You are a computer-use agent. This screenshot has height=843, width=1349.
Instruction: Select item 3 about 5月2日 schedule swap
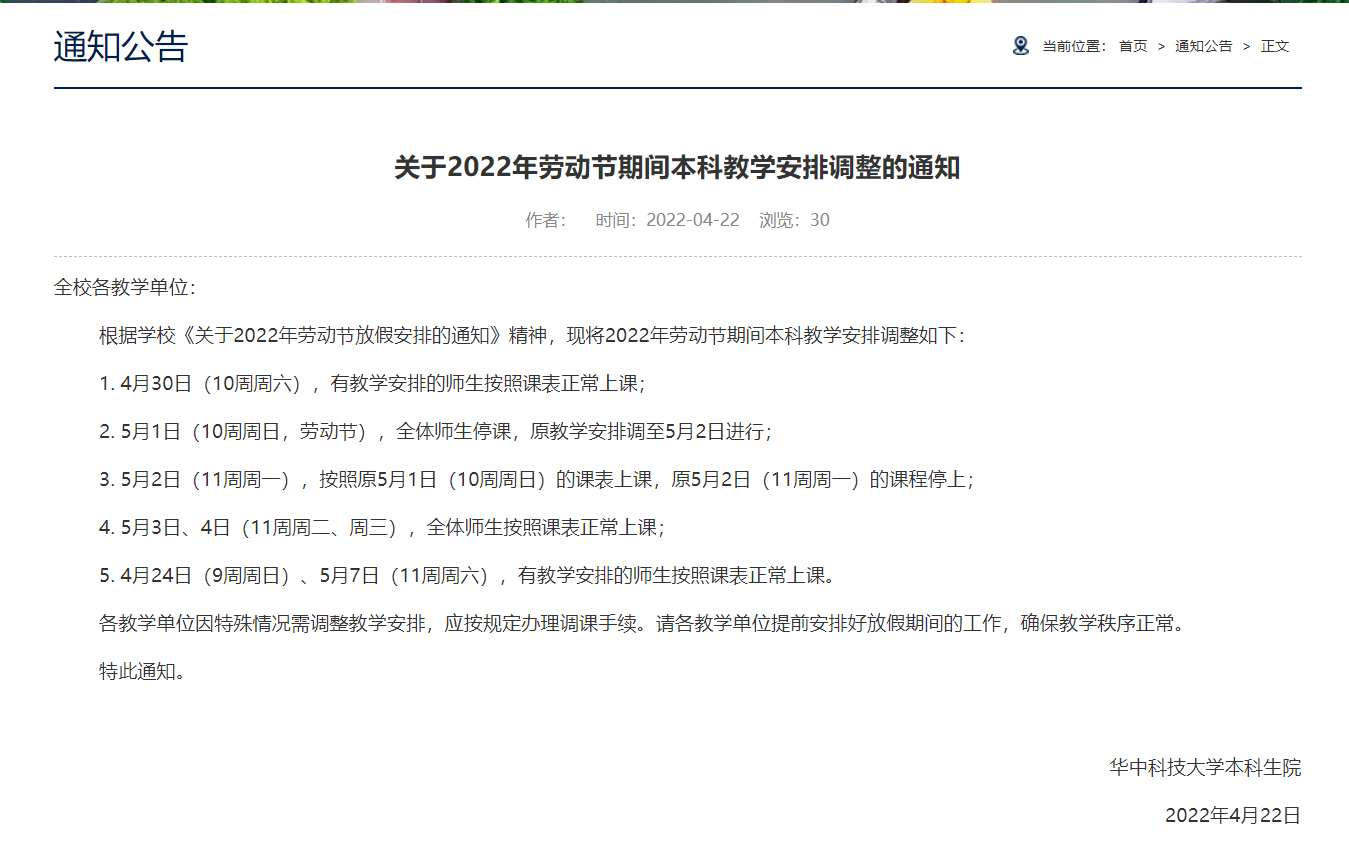point(536,480)
